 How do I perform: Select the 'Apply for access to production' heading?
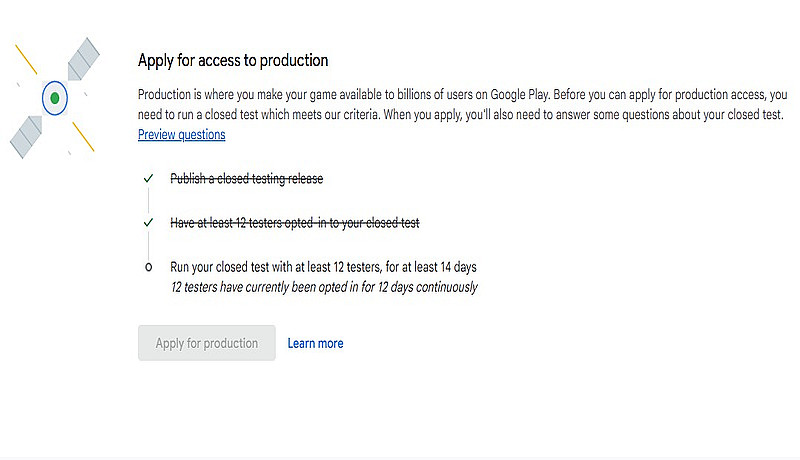[x=233, y=60]
